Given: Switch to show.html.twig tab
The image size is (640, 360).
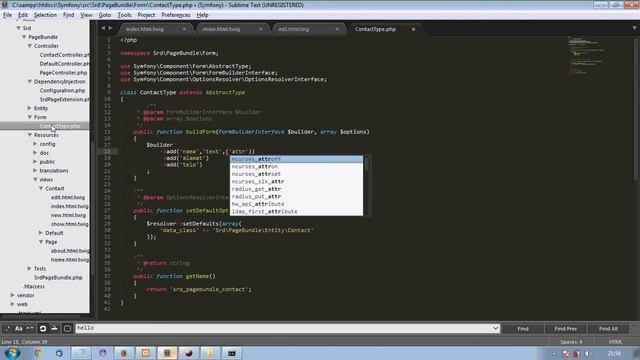Looking at the screenshot, I should (x=221, y=29).
